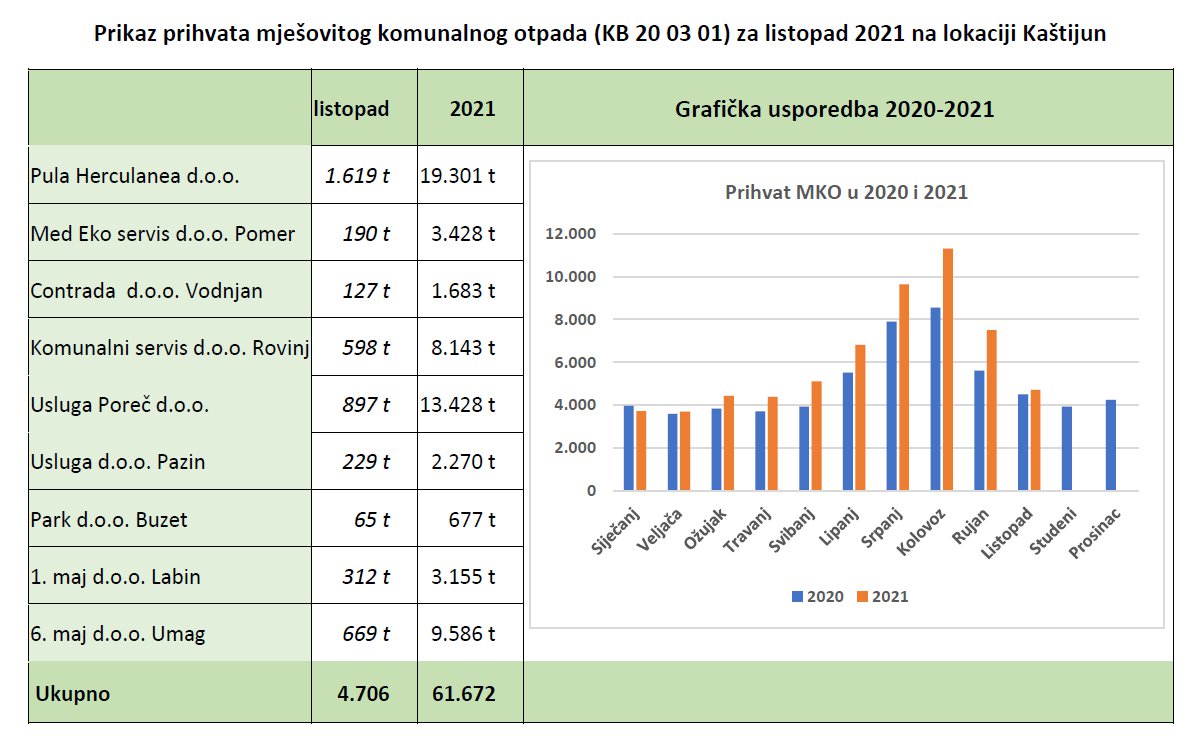Select the "10.000" y-axis label
Screen dimensions: 1198x753
point(571,276)
